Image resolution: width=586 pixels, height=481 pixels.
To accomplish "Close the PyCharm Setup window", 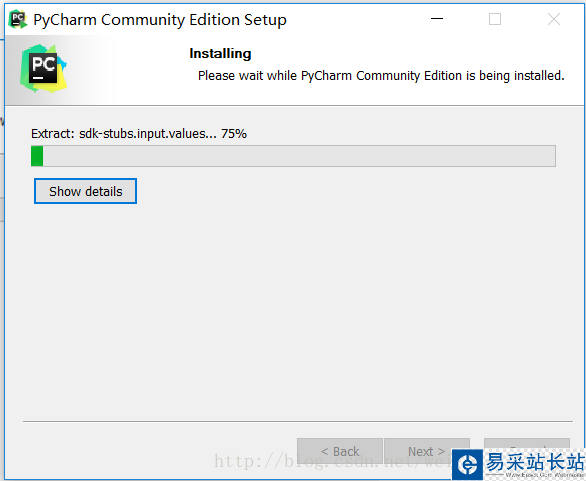I will pos(553,19).
